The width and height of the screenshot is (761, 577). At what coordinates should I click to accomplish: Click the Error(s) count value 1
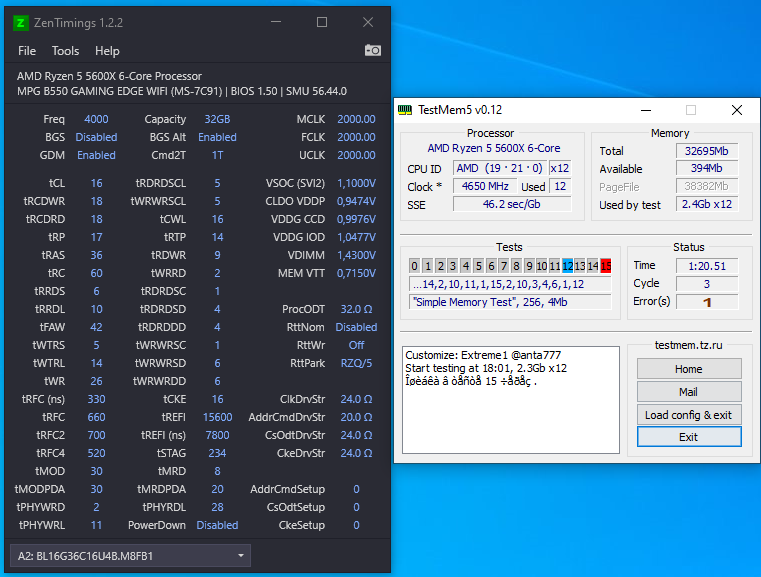pos(707,302)
